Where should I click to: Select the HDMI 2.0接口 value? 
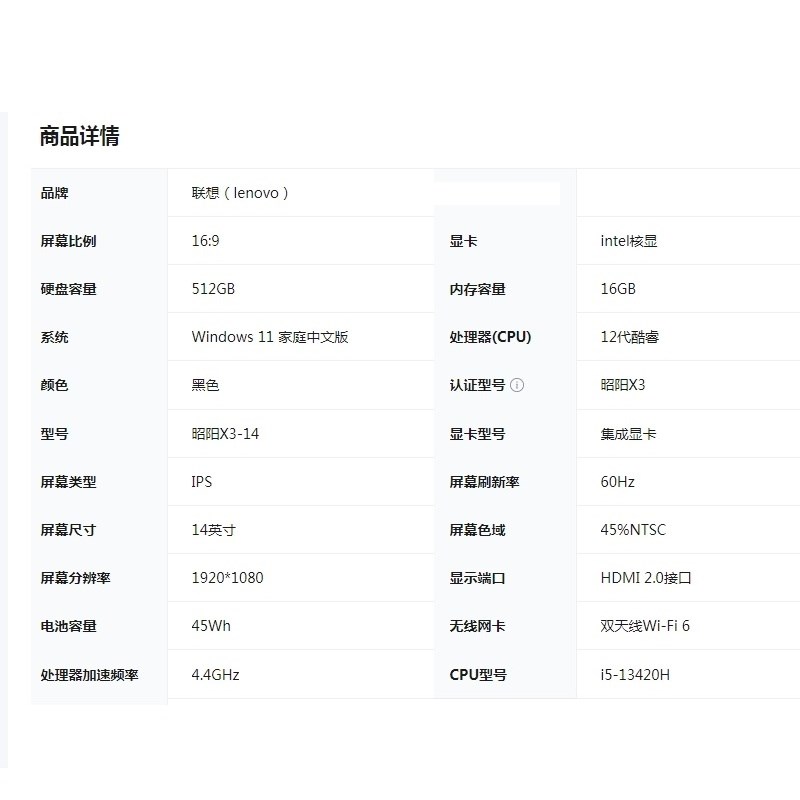[x=646, y=578]
